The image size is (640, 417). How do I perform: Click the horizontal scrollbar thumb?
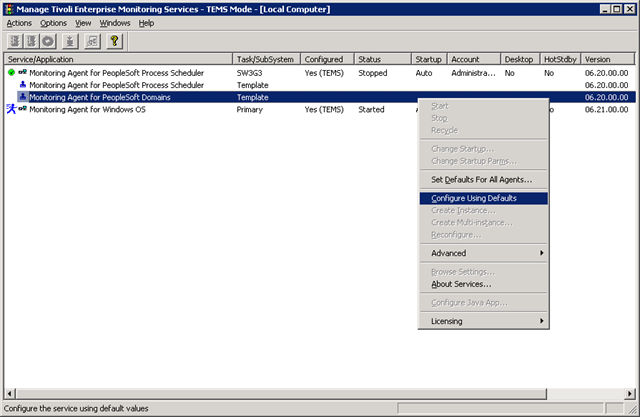281,394
